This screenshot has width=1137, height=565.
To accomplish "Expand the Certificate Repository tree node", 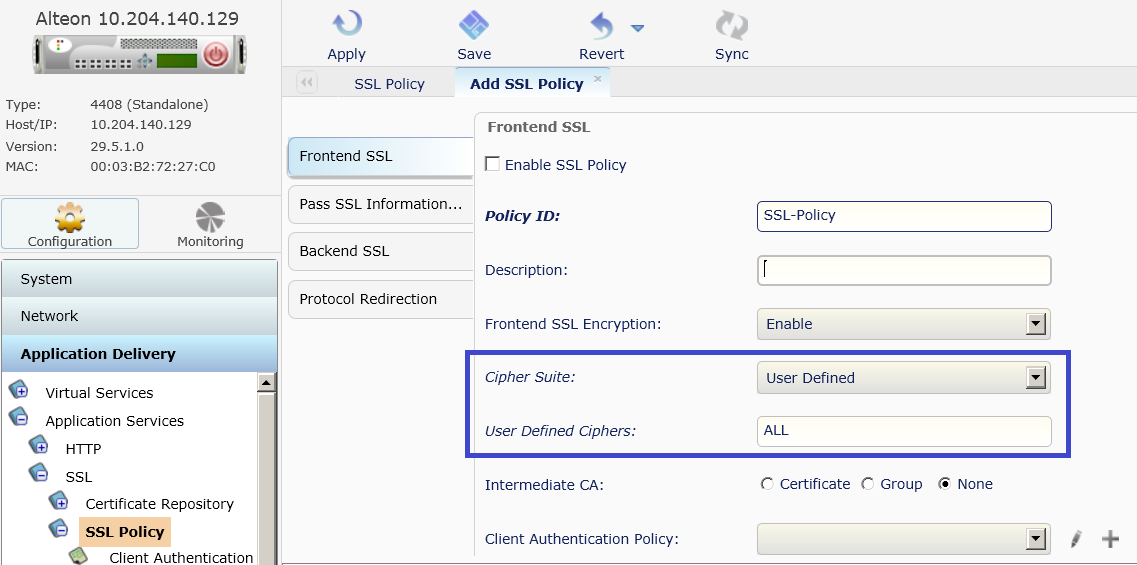I will [x=59, y=500].
